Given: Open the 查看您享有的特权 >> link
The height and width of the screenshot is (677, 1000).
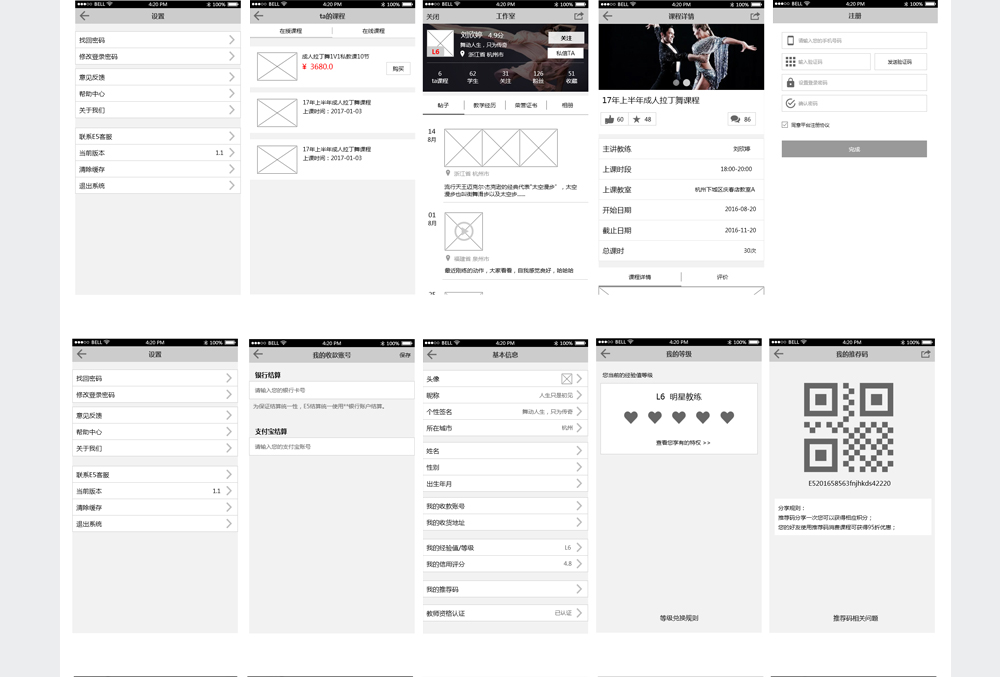Looking at the screenshot, I should pos(682,442).
